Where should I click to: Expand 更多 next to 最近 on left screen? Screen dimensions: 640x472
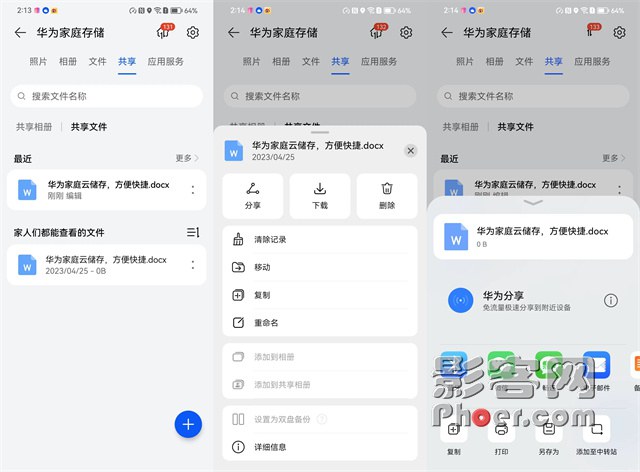187,158
